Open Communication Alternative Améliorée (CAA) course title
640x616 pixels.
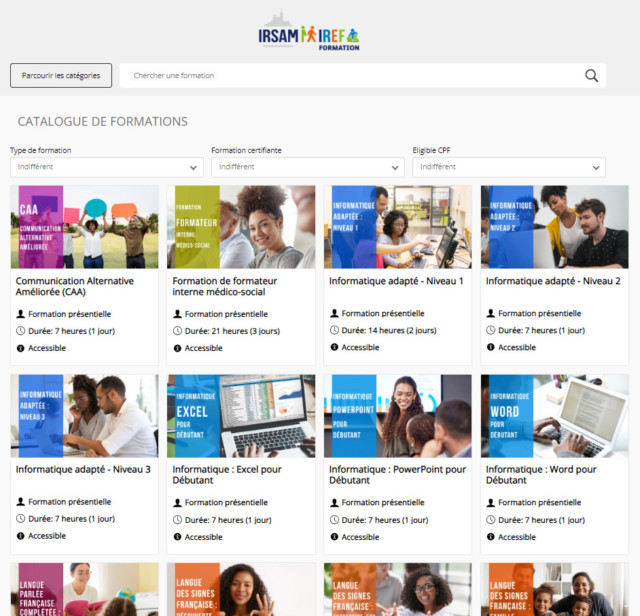coord(75,287)
